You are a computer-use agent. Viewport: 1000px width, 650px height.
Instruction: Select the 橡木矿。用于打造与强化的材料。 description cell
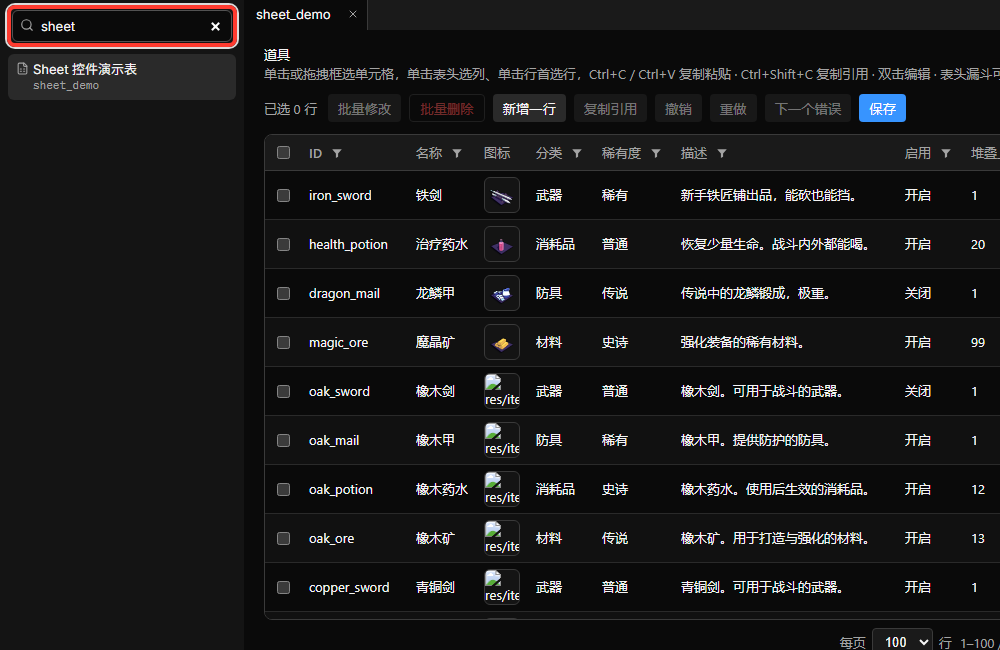[775, 538]
